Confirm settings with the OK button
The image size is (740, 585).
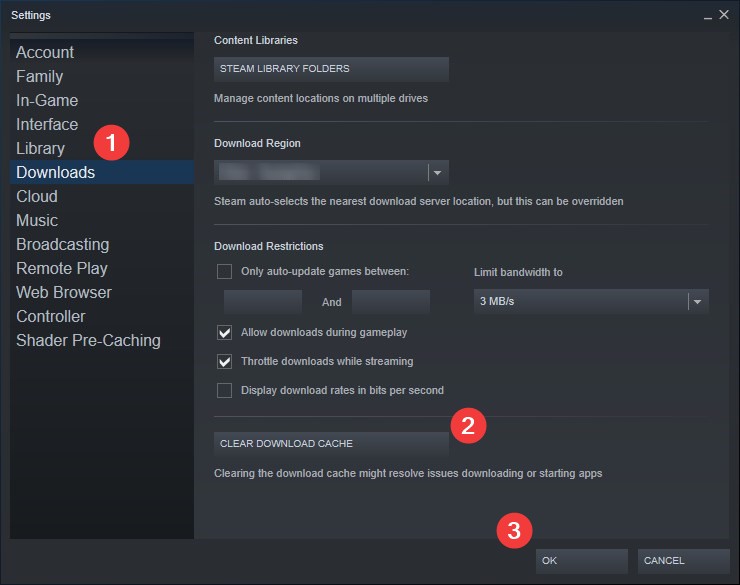pos(581,561)
